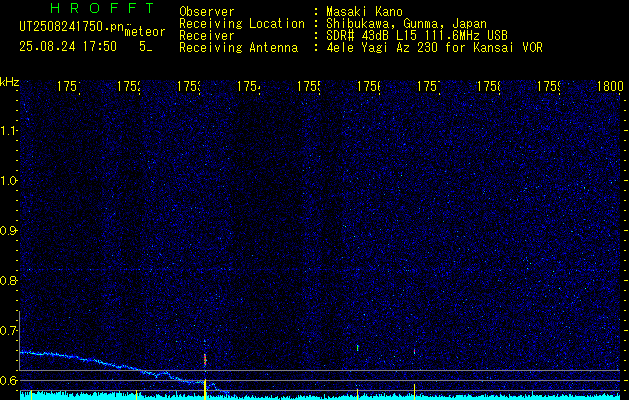
Task: Select the filename UT2508241750.pn text
Action: coord(72,27)
